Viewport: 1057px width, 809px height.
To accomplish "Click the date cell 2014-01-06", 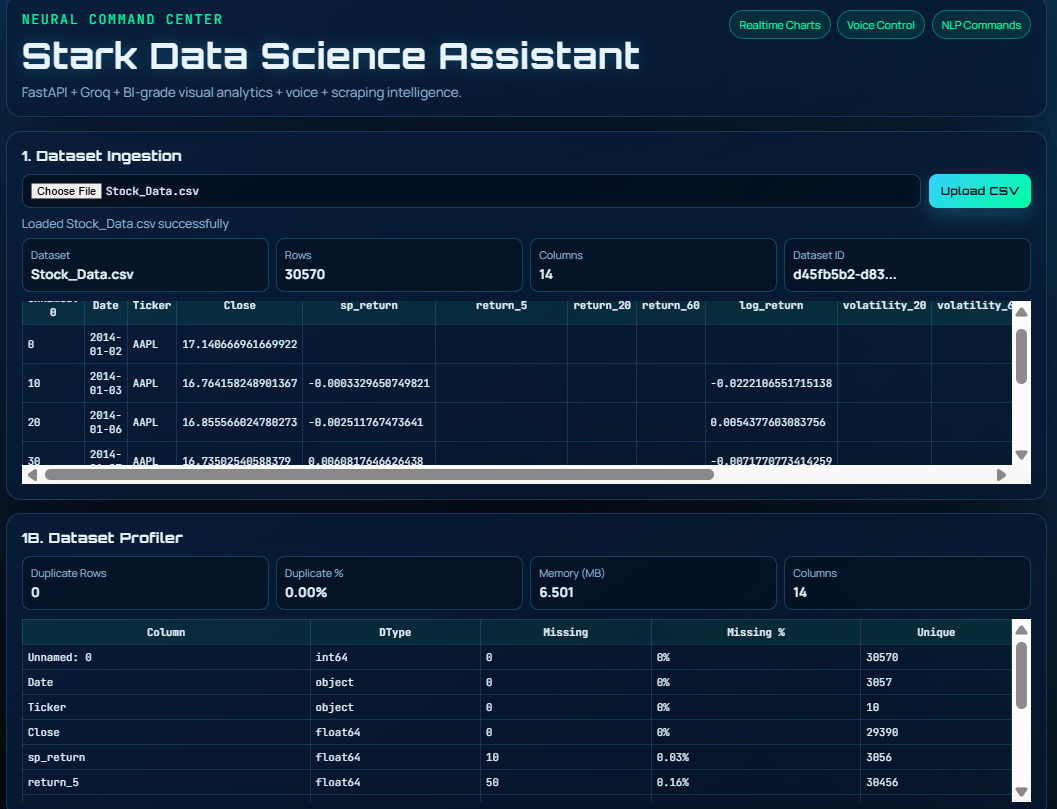I will pyautogui.click(x=106, y=423).
